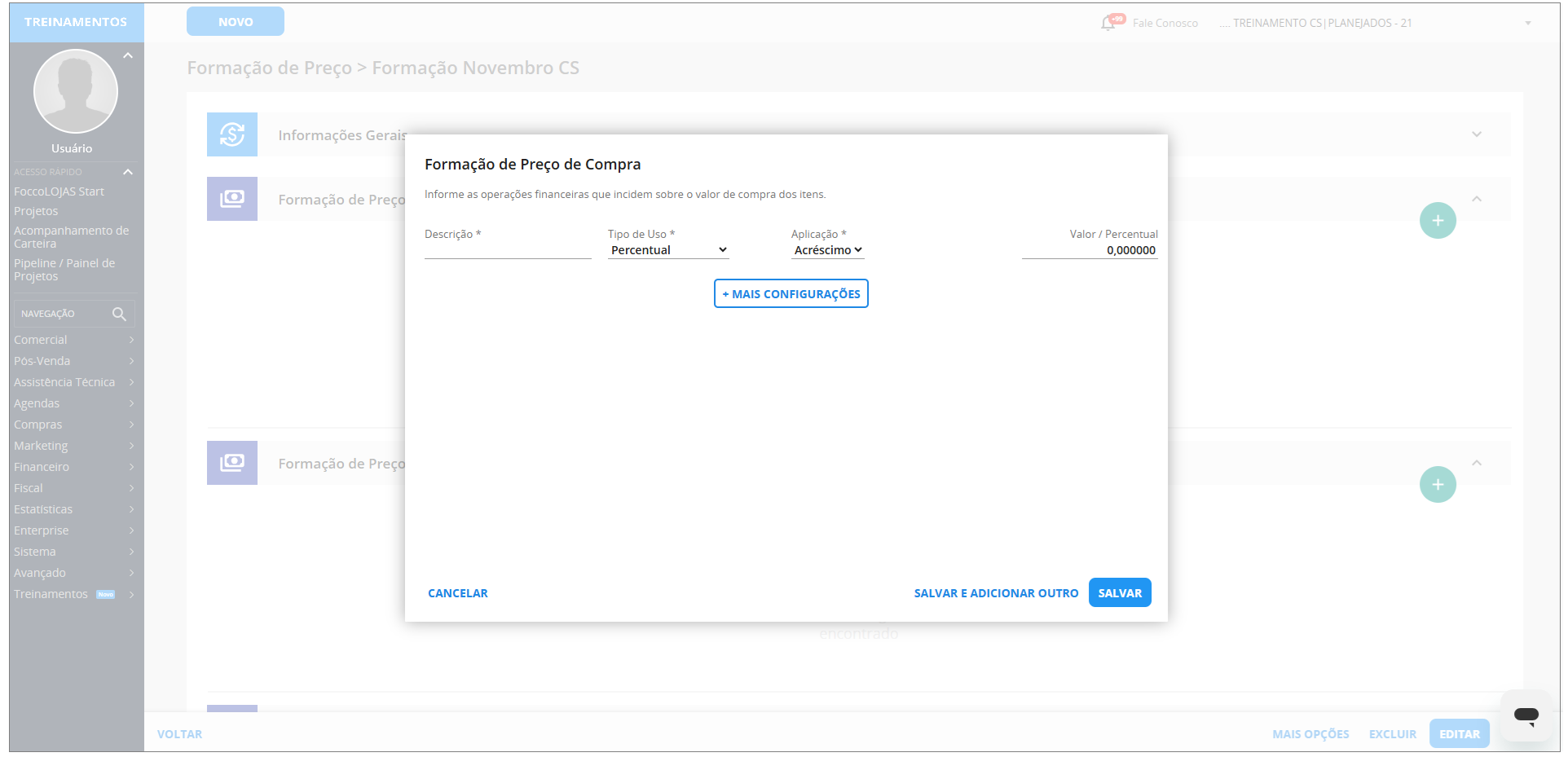Image resolution: width=1568 pixels, height=757 pixels.
Task: Open MAIS OPÇÕES in footer
Action: tap(1310, 734)
